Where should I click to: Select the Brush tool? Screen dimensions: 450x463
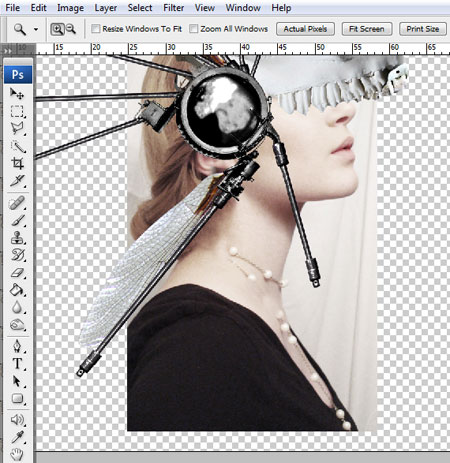[x=17, y=220]
